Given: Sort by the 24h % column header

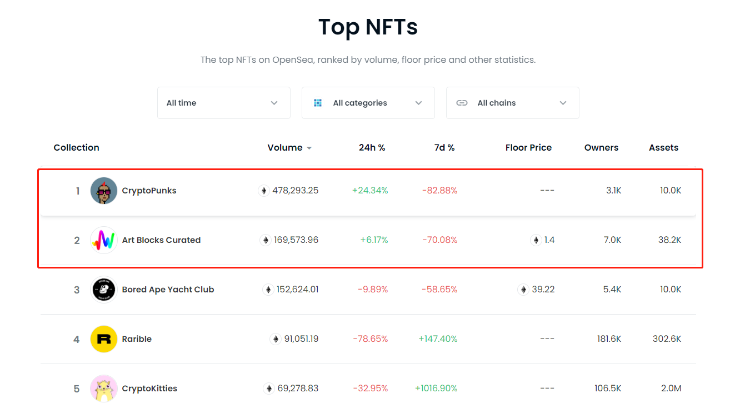Looking at the screenshot, I should (x=372, y=148).
